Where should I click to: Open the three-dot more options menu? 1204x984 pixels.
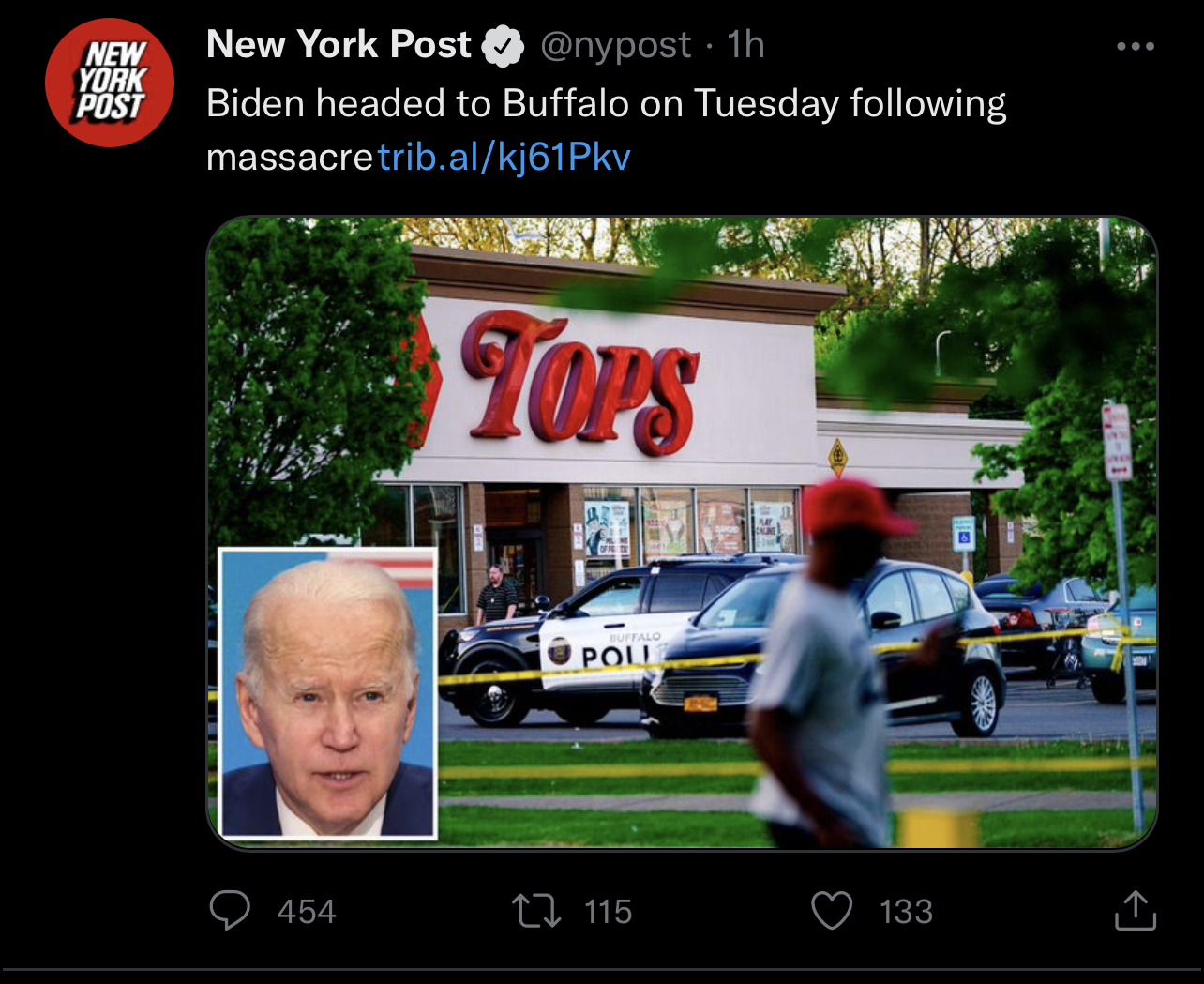point(1135,46)
